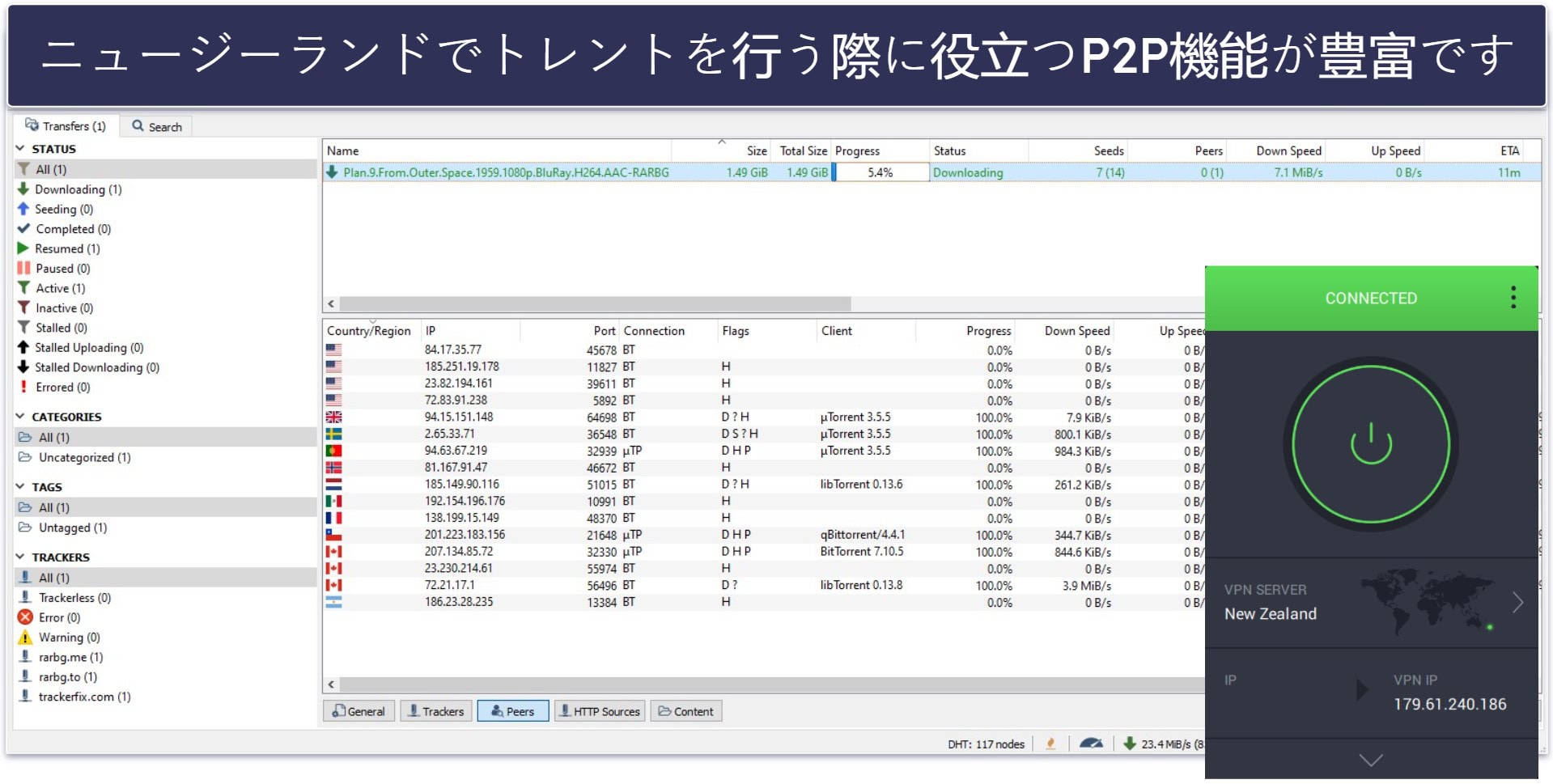
Task: Select trackerfix.com (1) tracker
Action: [84, 697]
